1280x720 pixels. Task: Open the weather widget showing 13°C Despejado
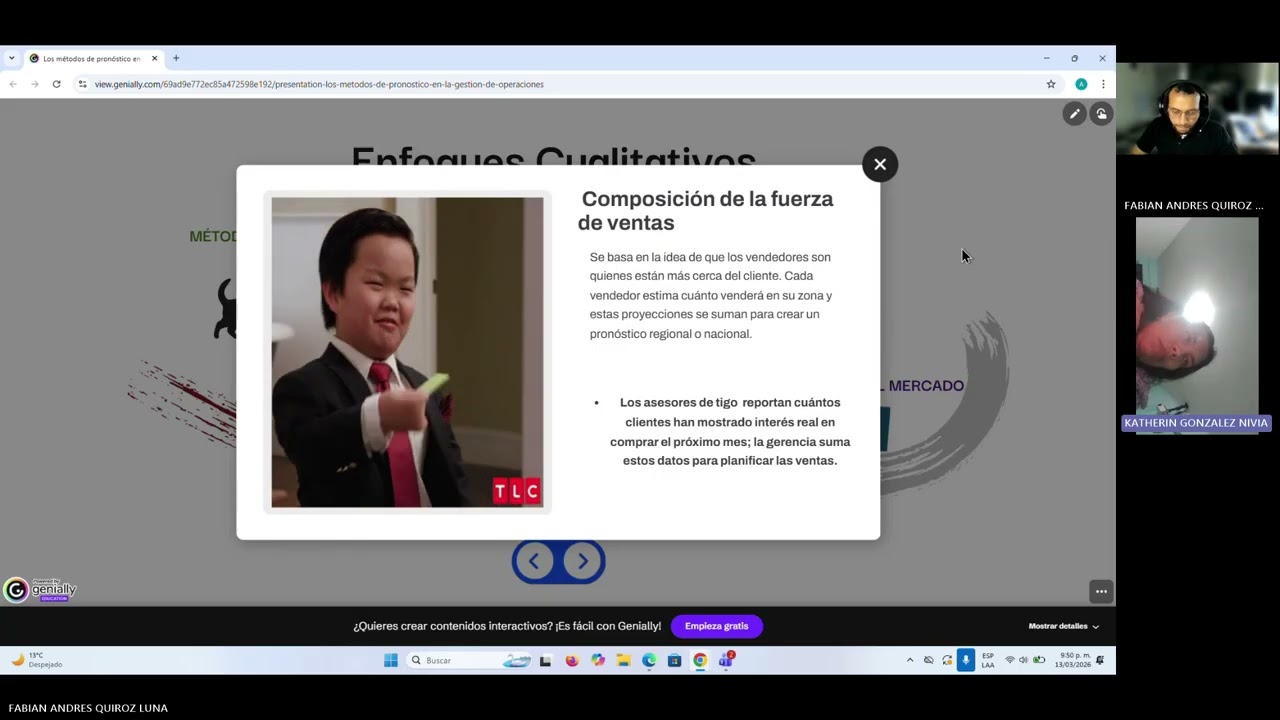pos(37,660)
